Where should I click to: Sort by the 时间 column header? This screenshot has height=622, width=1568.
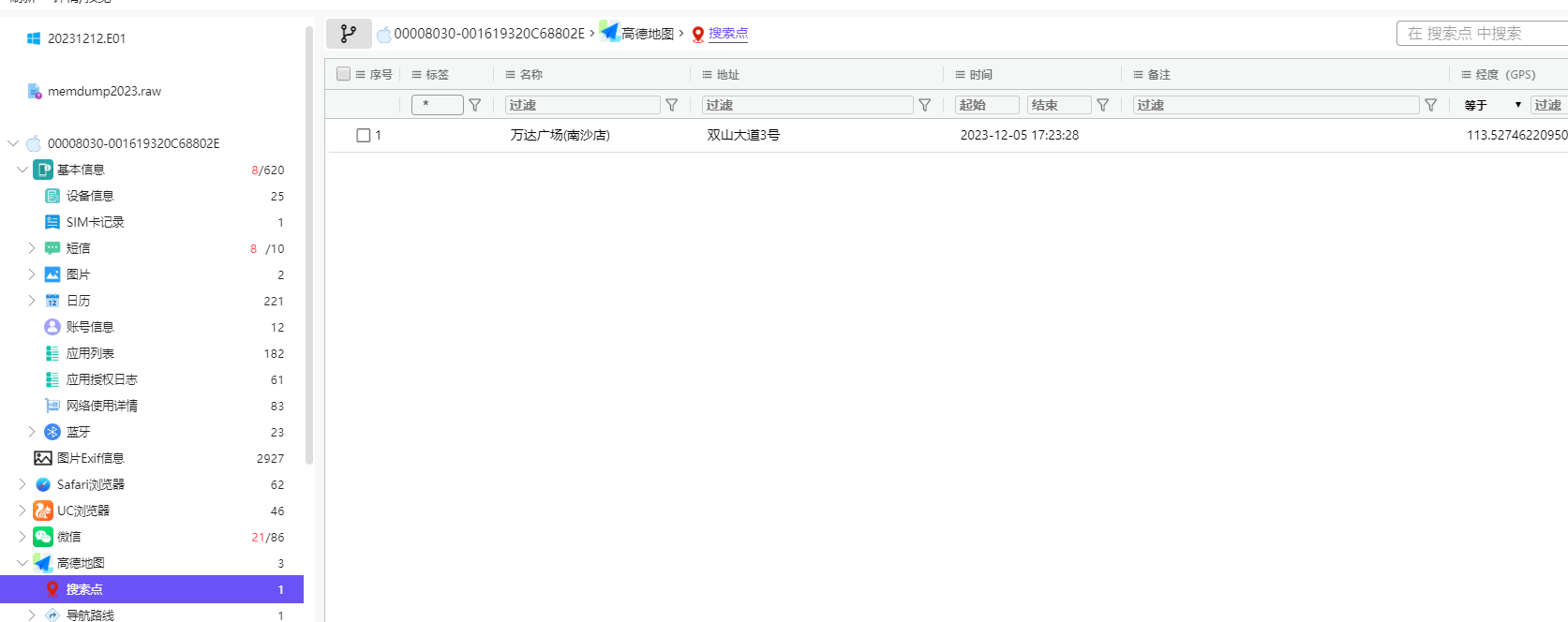click(981, 75)
